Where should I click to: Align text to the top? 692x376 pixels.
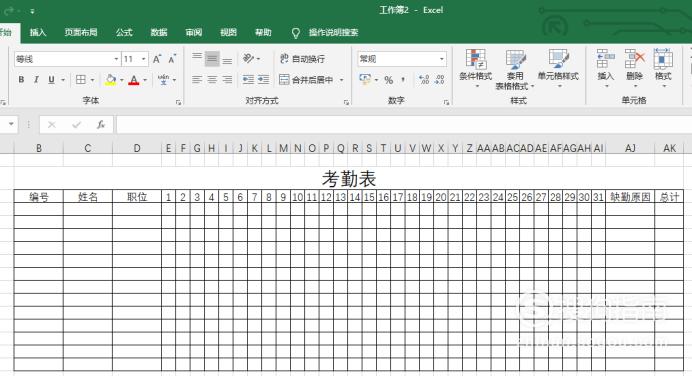tap(197, 58)
